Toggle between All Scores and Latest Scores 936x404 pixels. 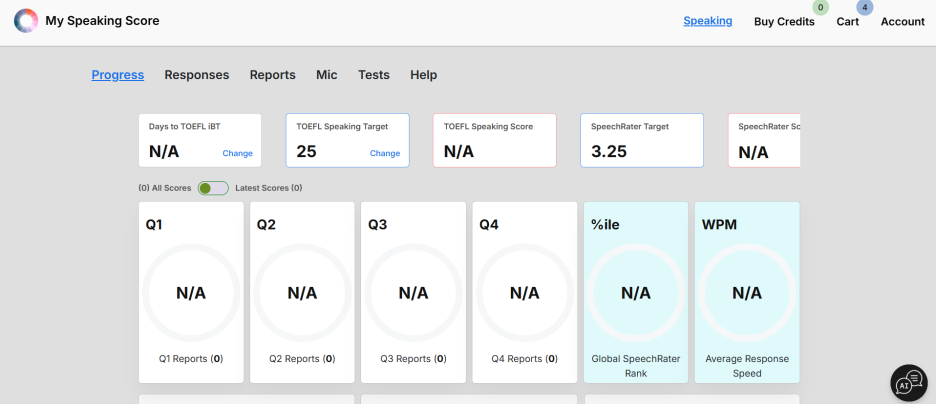[213, 188]
